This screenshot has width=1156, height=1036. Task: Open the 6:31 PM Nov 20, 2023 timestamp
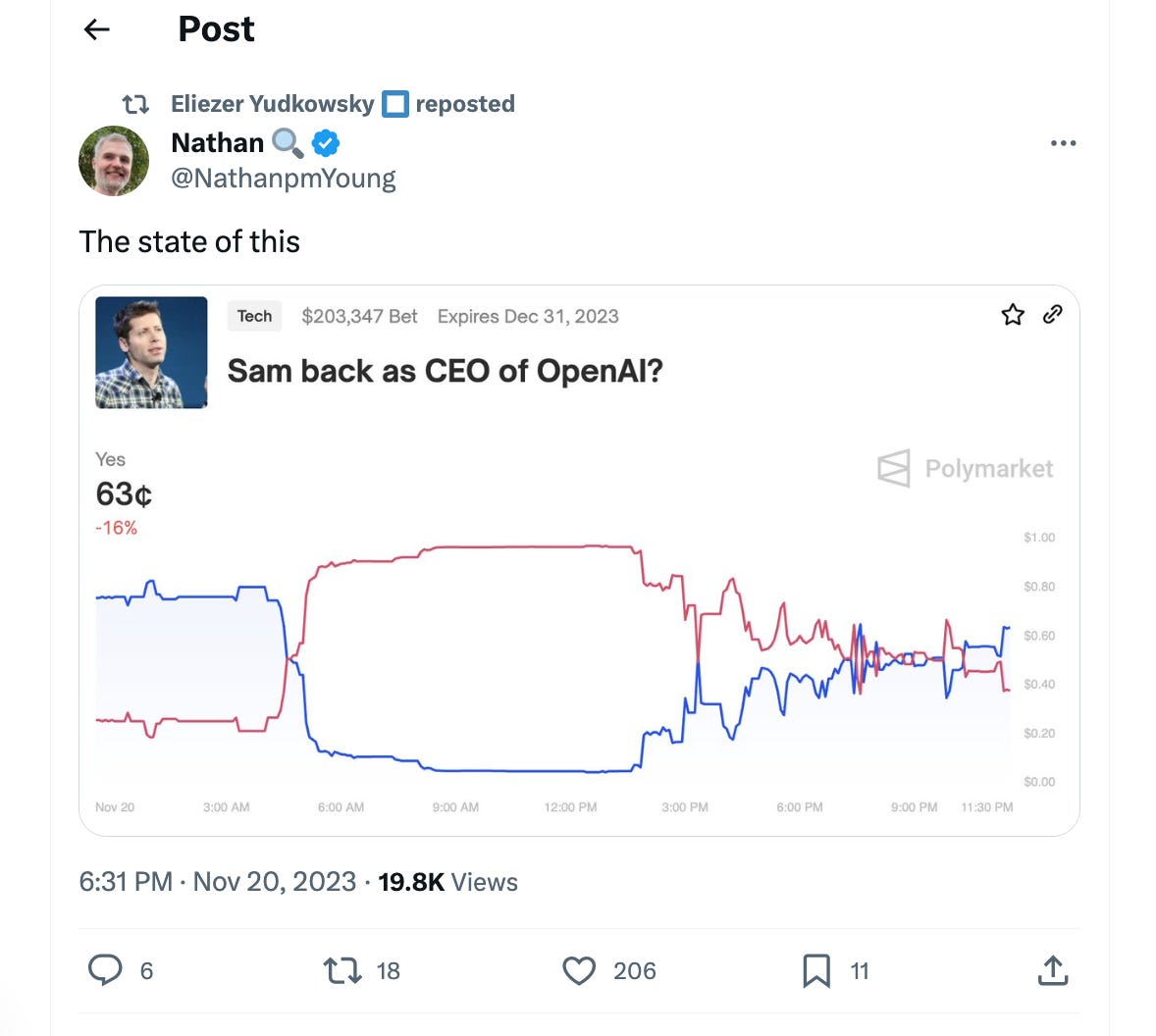point(218,882)
